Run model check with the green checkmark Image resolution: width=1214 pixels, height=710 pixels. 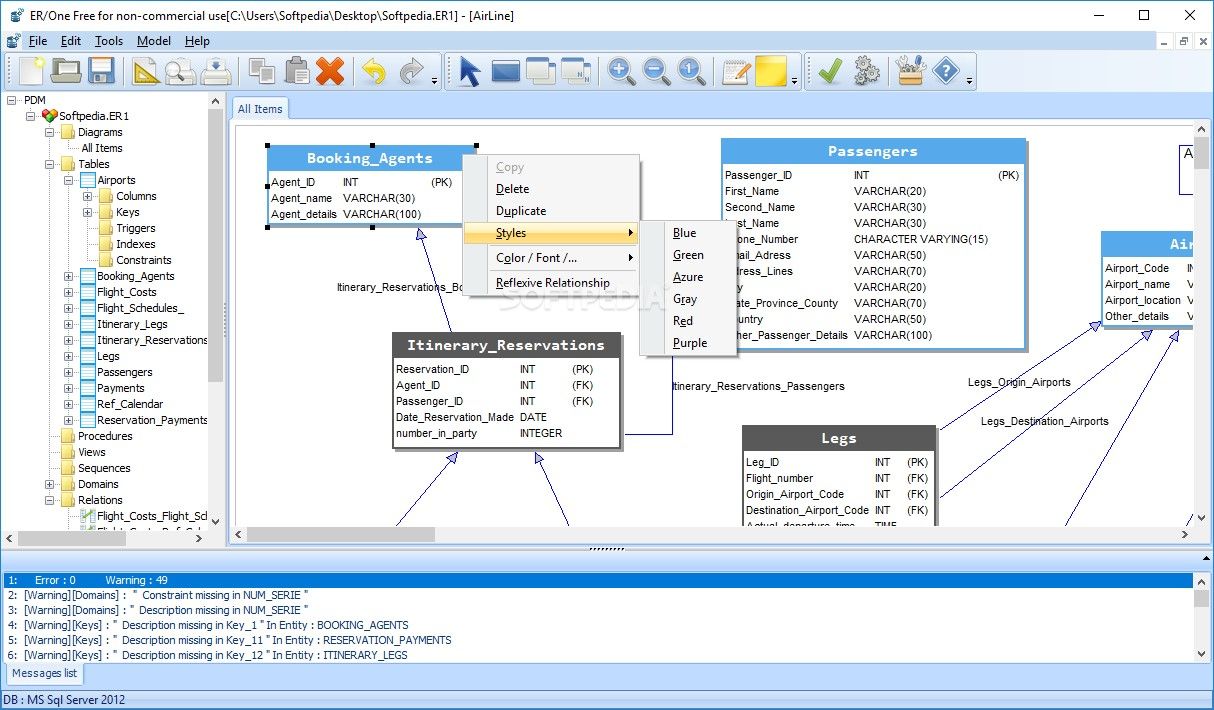828,71
